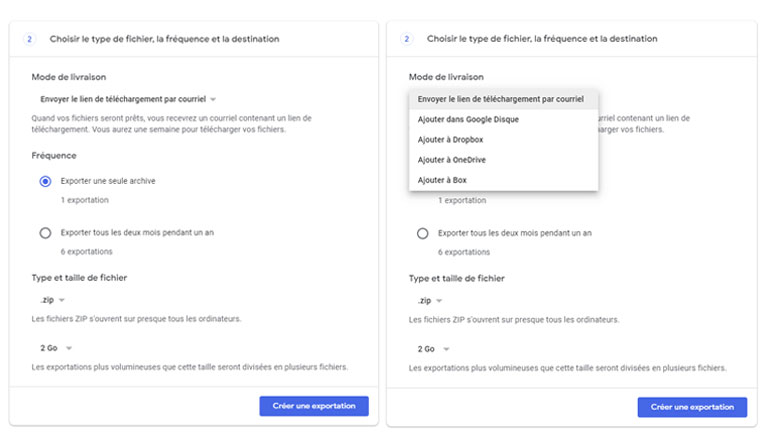
Task: Choose "Exporter tous les deux mois" in the left panel
Action: 45,233
